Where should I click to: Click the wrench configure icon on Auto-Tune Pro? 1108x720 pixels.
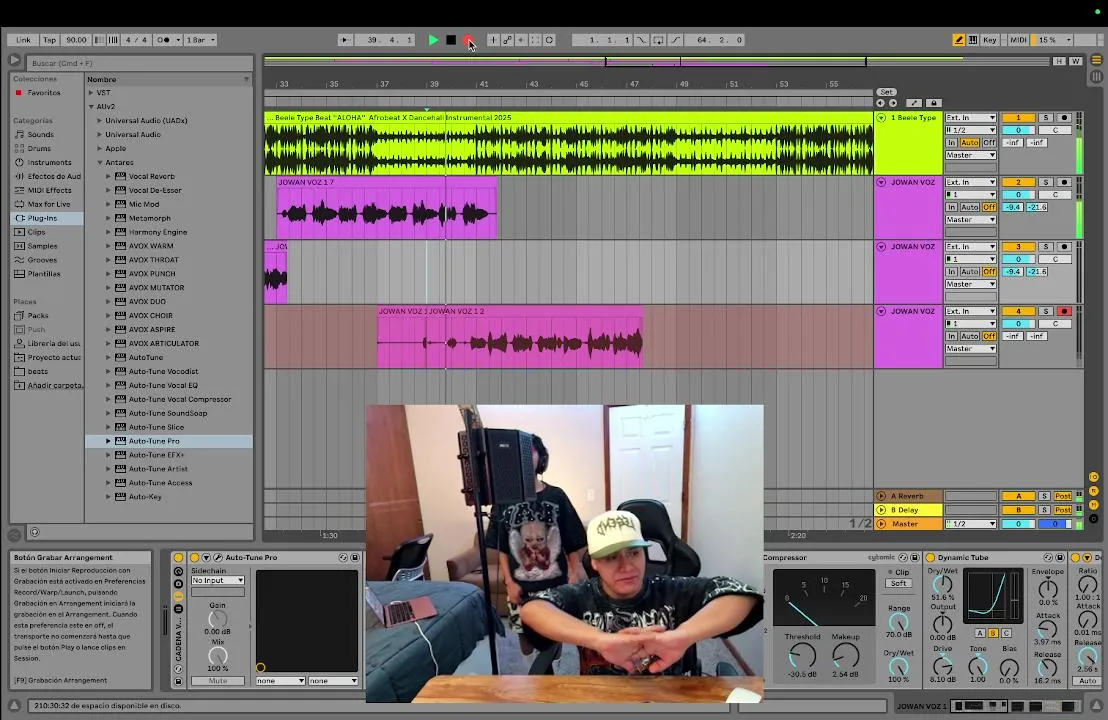pos(218,557)
